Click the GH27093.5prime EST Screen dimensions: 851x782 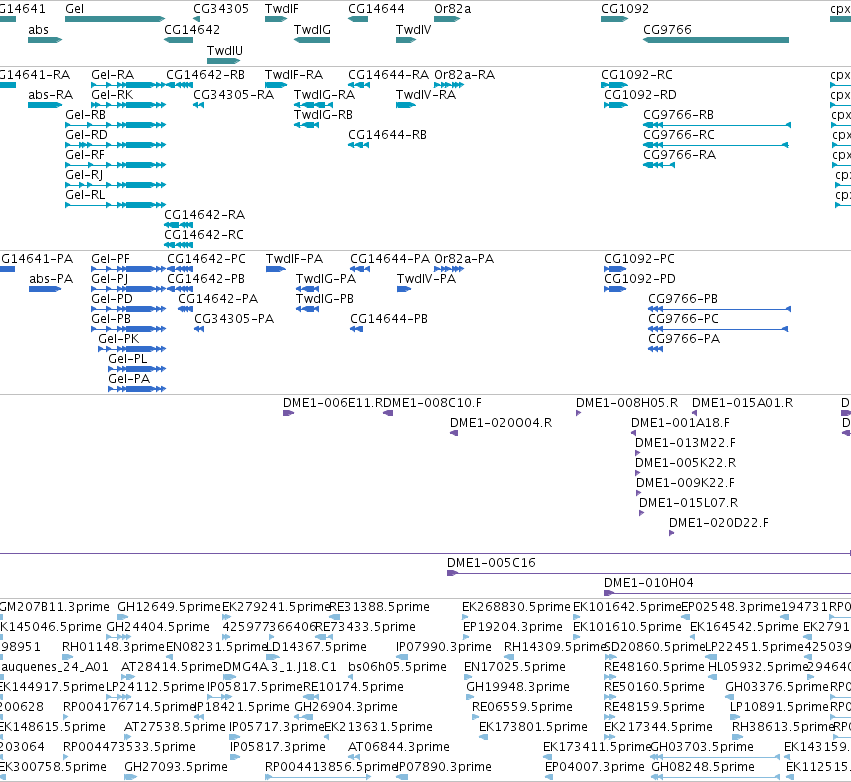click(x=130, y=777)
